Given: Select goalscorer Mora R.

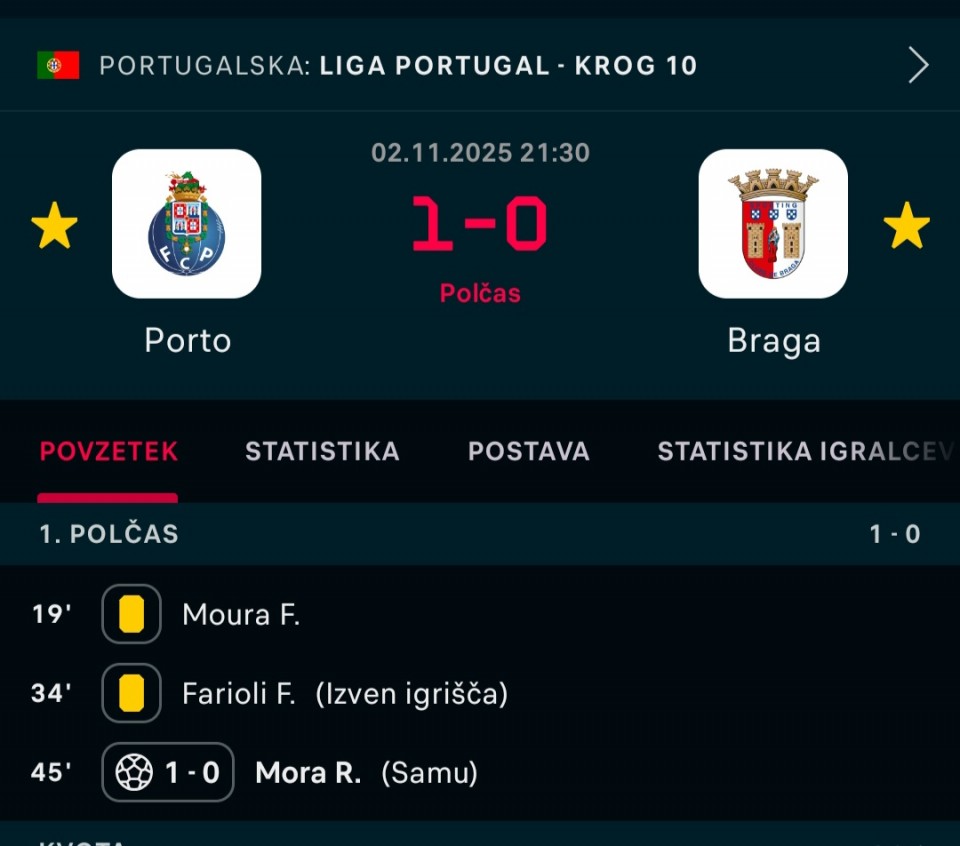Looking at the screenshot, I should coord(308,773).
